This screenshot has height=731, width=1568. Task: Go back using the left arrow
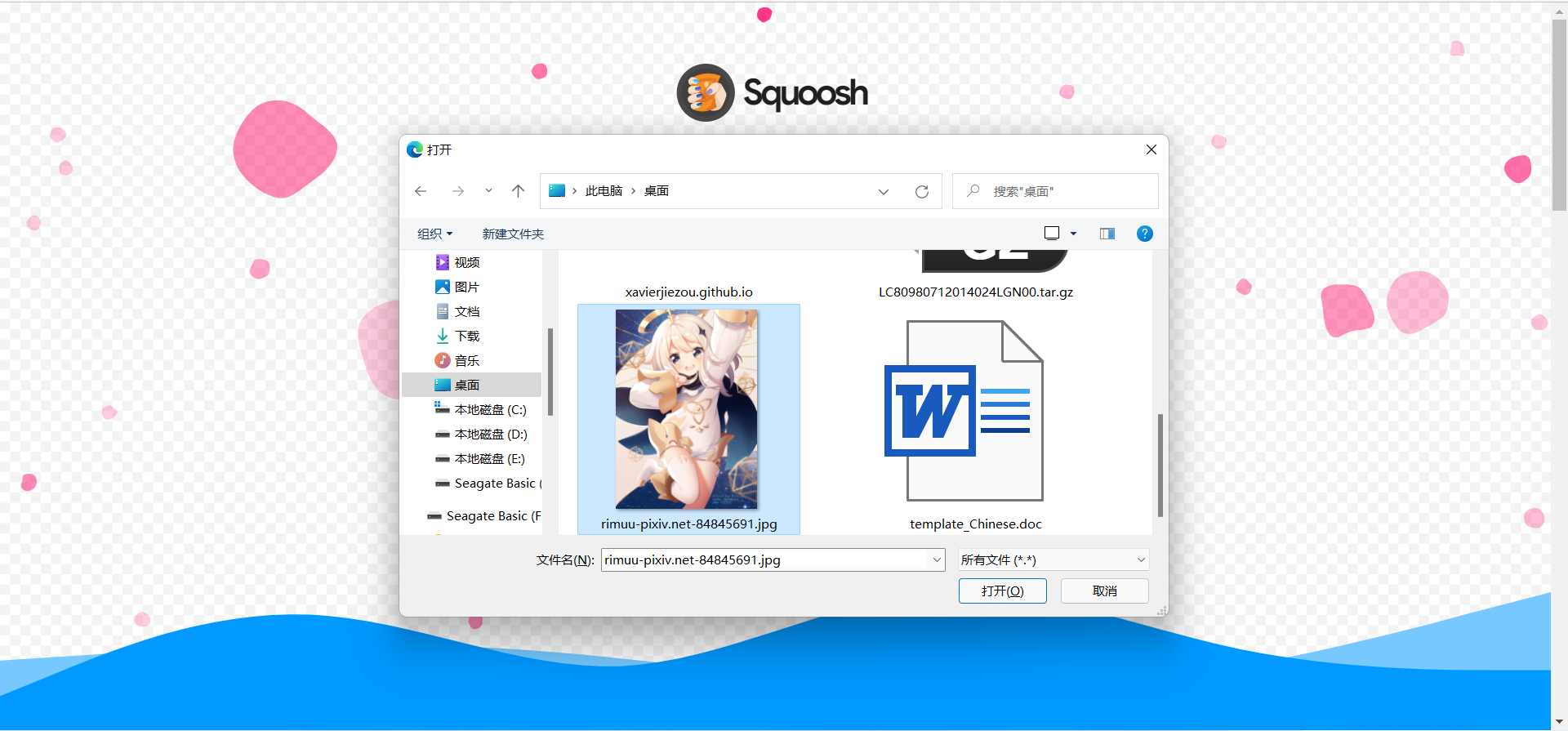tap(421, 191)
